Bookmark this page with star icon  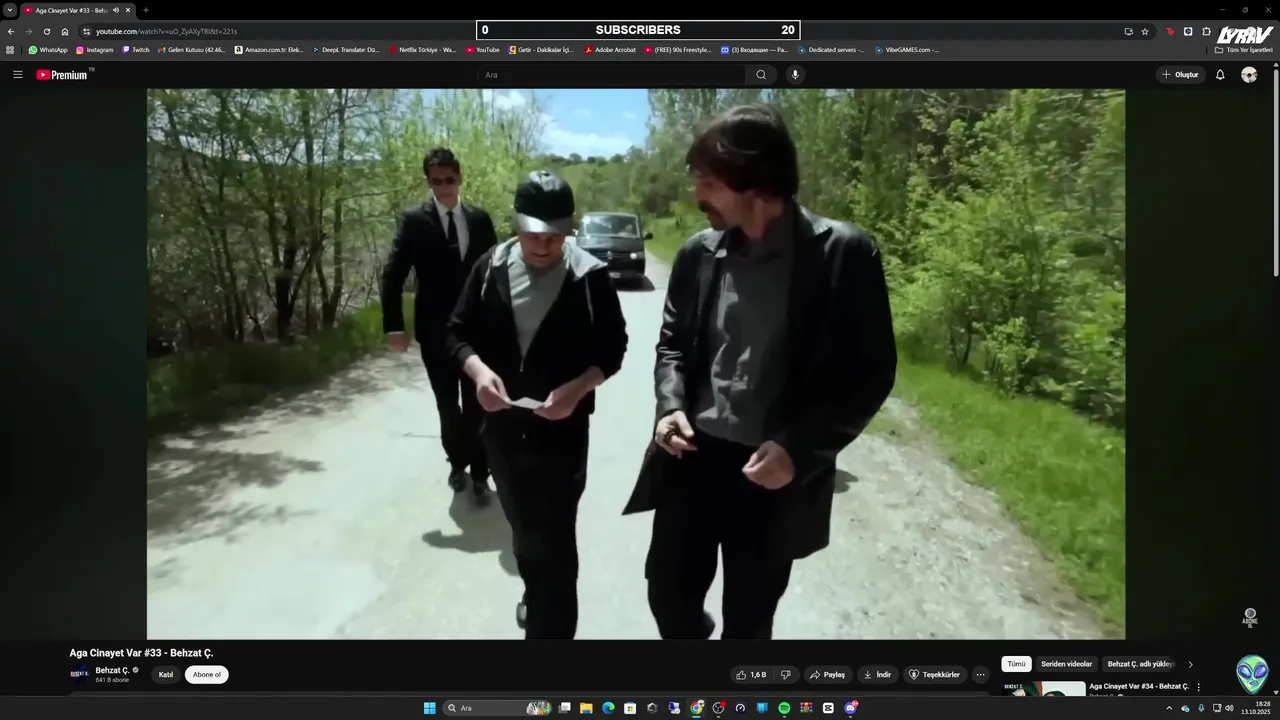click(x=1145, y=31)
